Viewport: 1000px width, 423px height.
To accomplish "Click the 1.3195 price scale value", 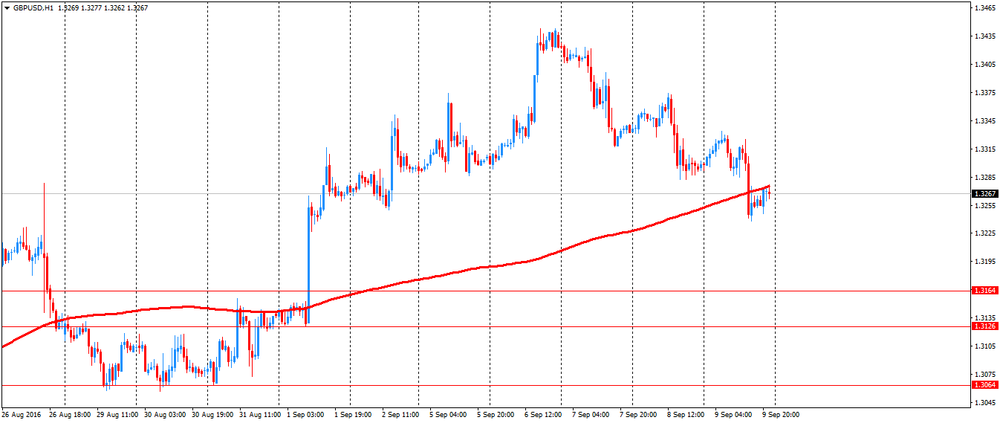I will pos(983,261).
